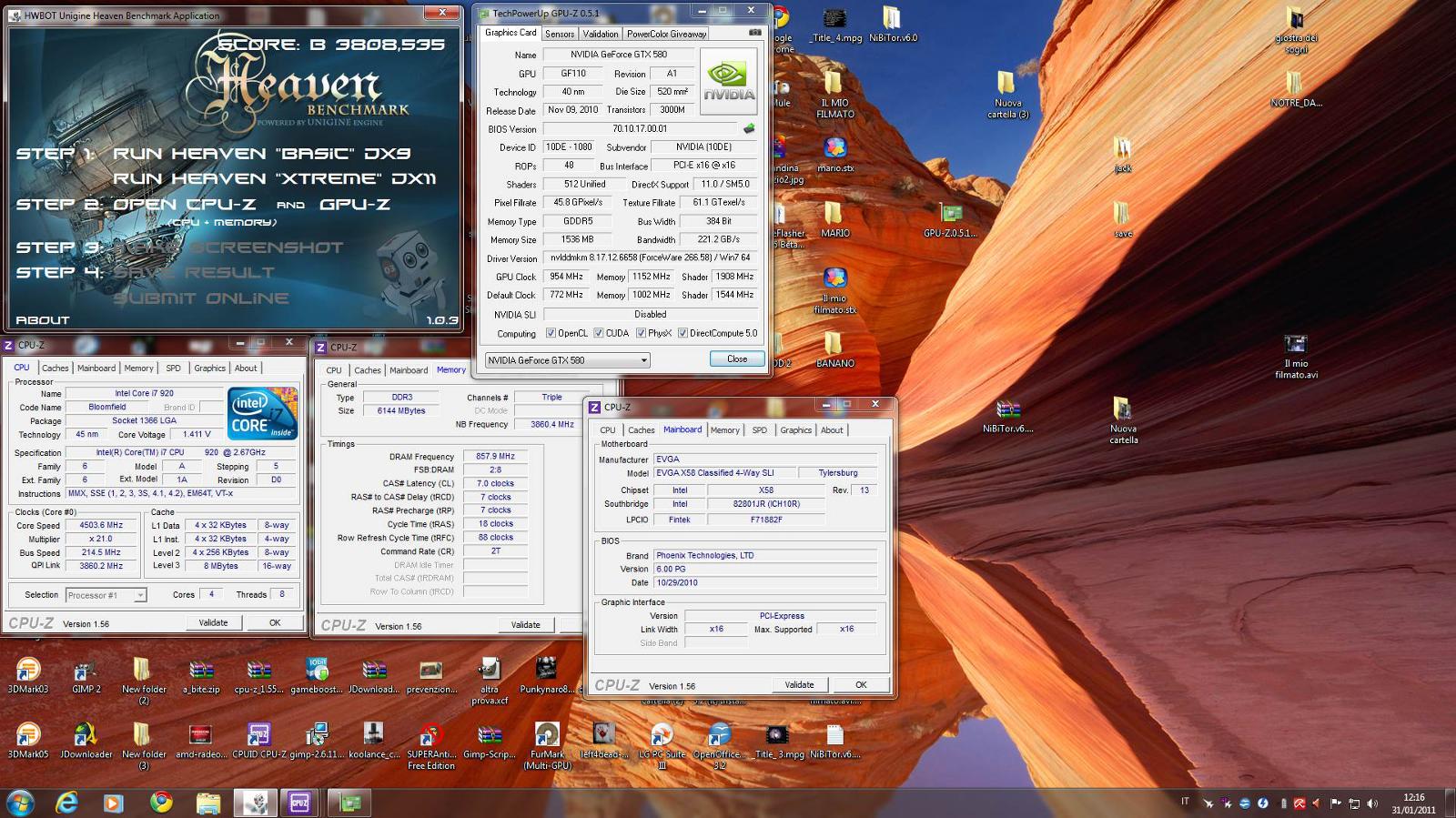The height and width of the screenshot is (818, 1456).
Task: Click the GPU-Z BIOS save chip icon
Action: (749, 128)
